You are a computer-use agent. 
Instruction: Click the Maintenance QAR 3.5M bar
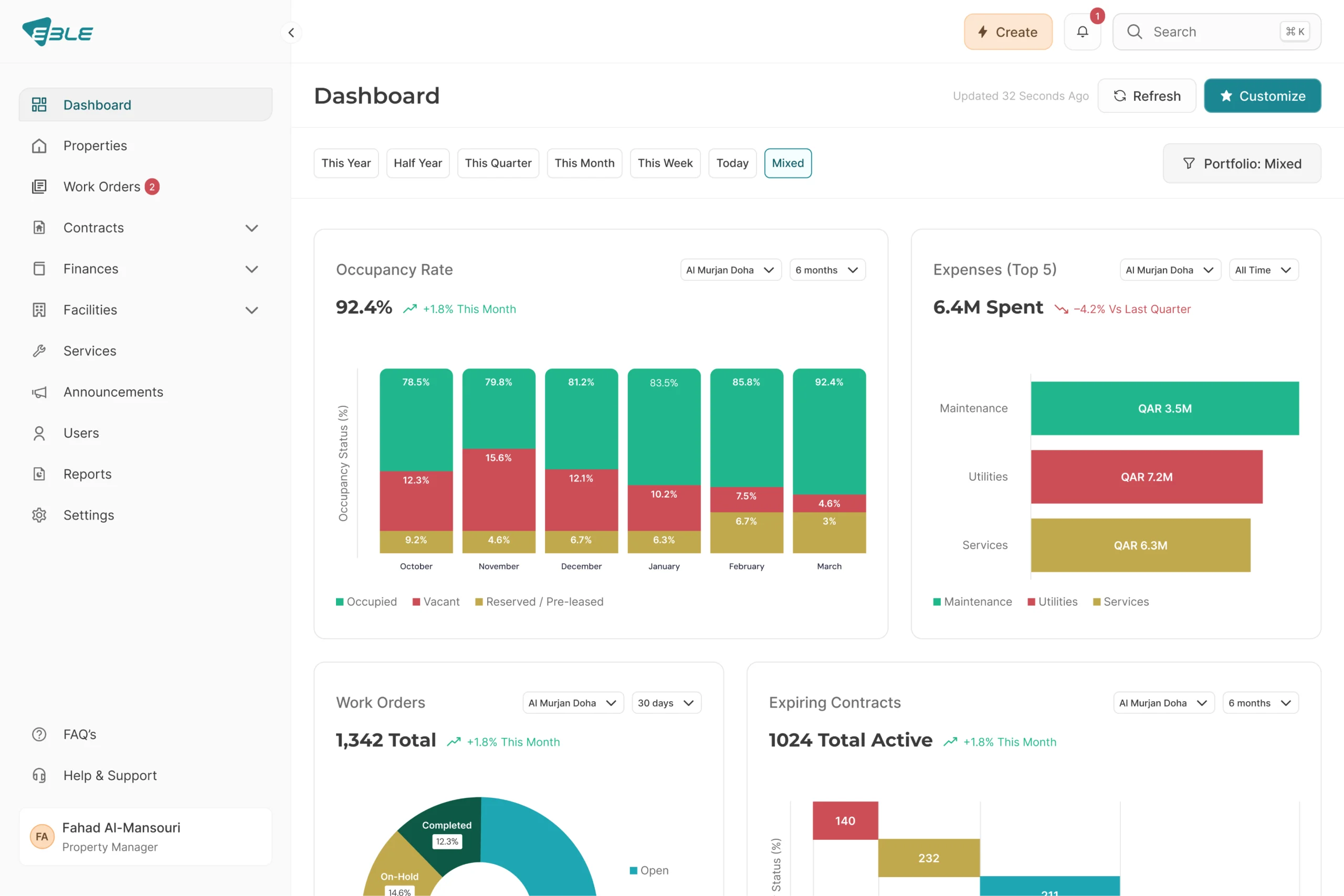coord(1164,408)
